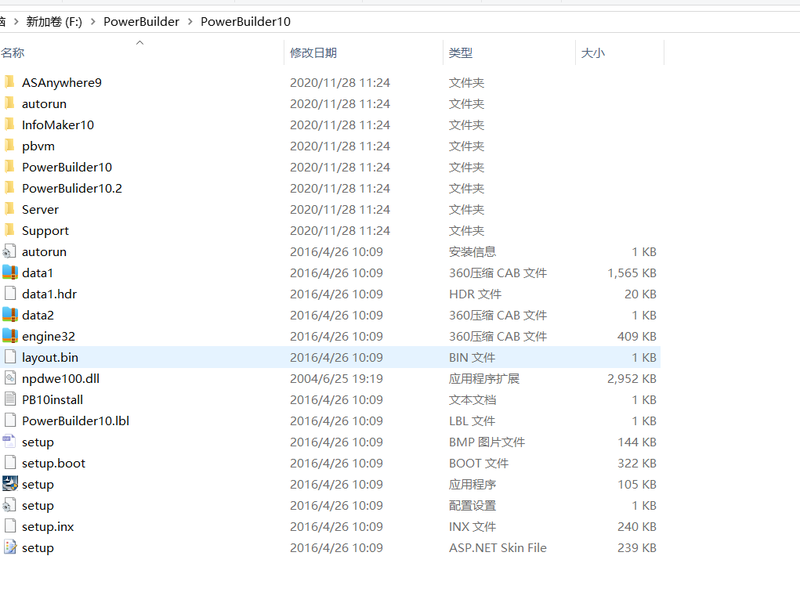
Task: Click the 应用程序 type cell for setup
Action: [472, 485]
